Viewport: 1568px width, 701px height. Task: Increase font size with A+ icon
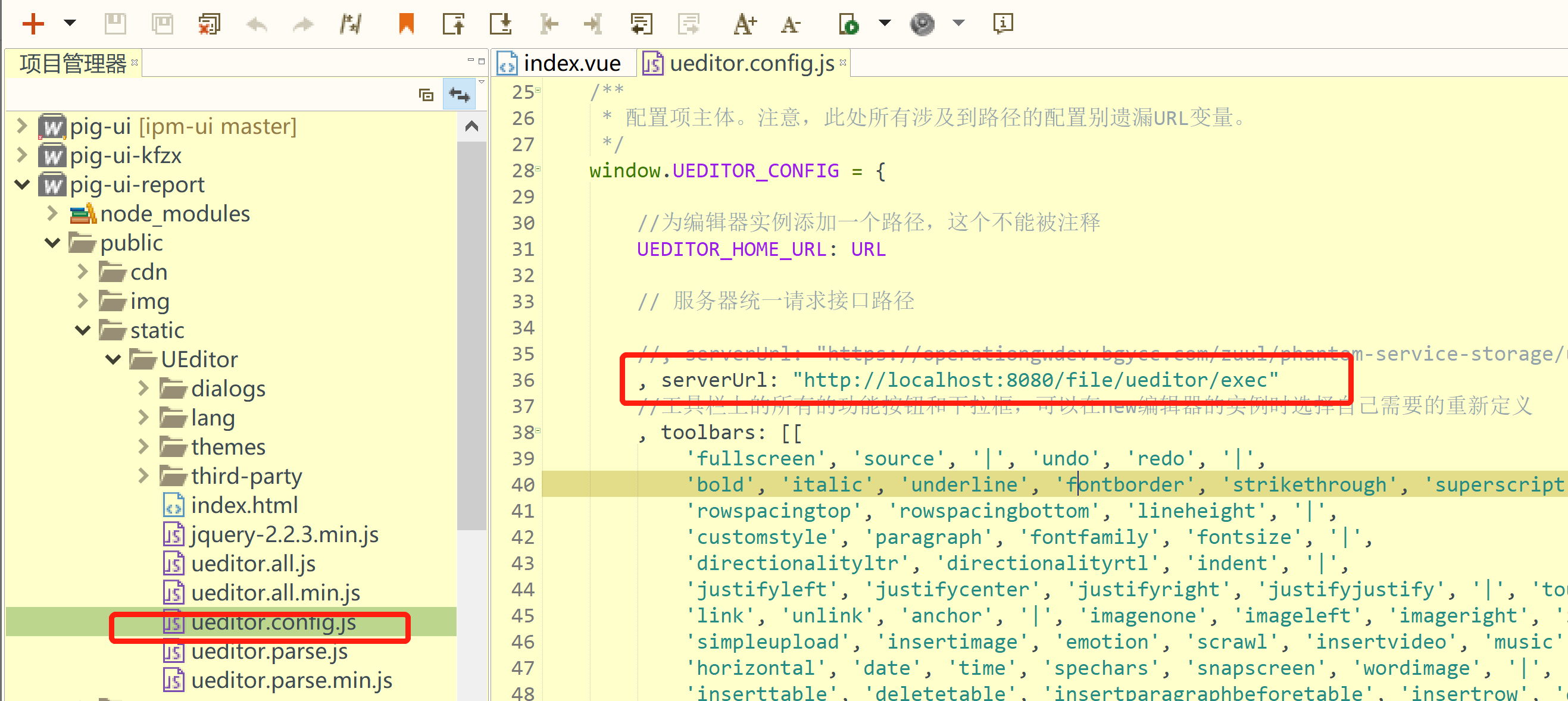tap(744, 24)
